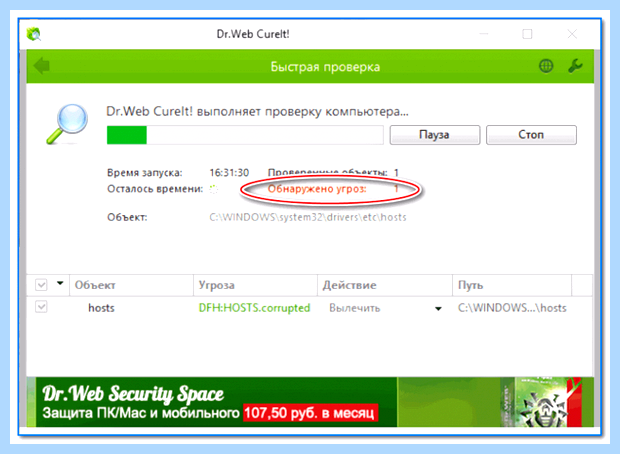Sort by the Объект column header

(x=132, y=285)
